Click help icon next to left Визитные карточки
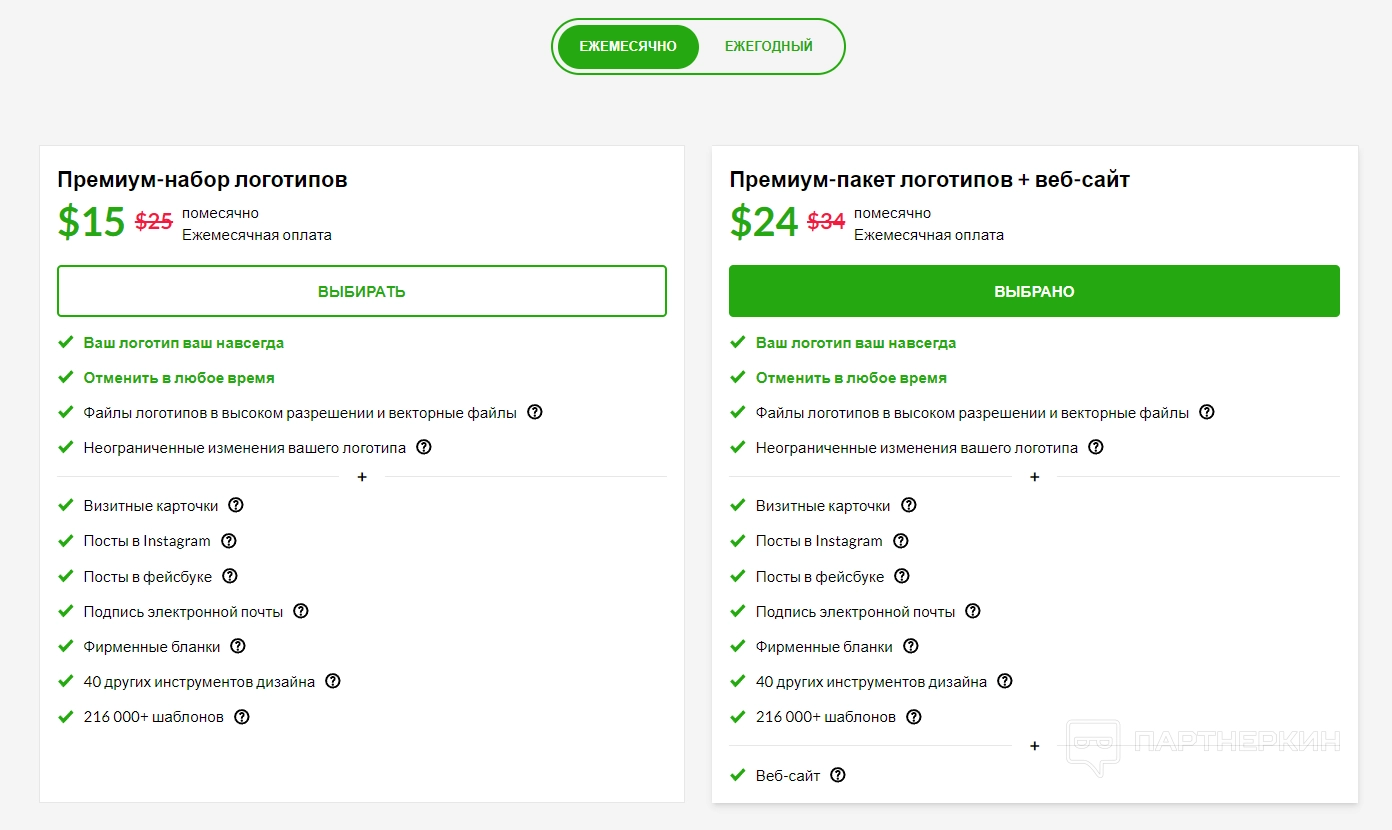This screenshot has height=830, width=1392. 236,506
